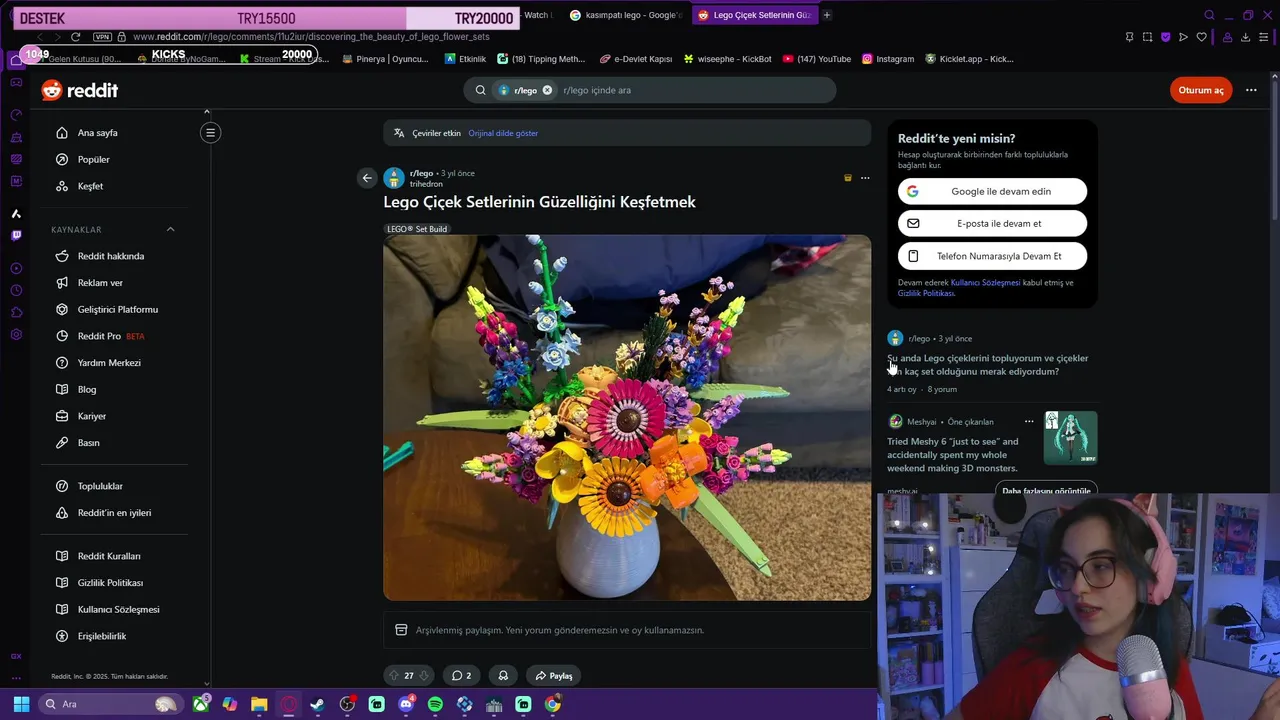Screen dimensions: 1280x720
Task: Open Meshyai promoted post options menu
Action: [1029, 422]
